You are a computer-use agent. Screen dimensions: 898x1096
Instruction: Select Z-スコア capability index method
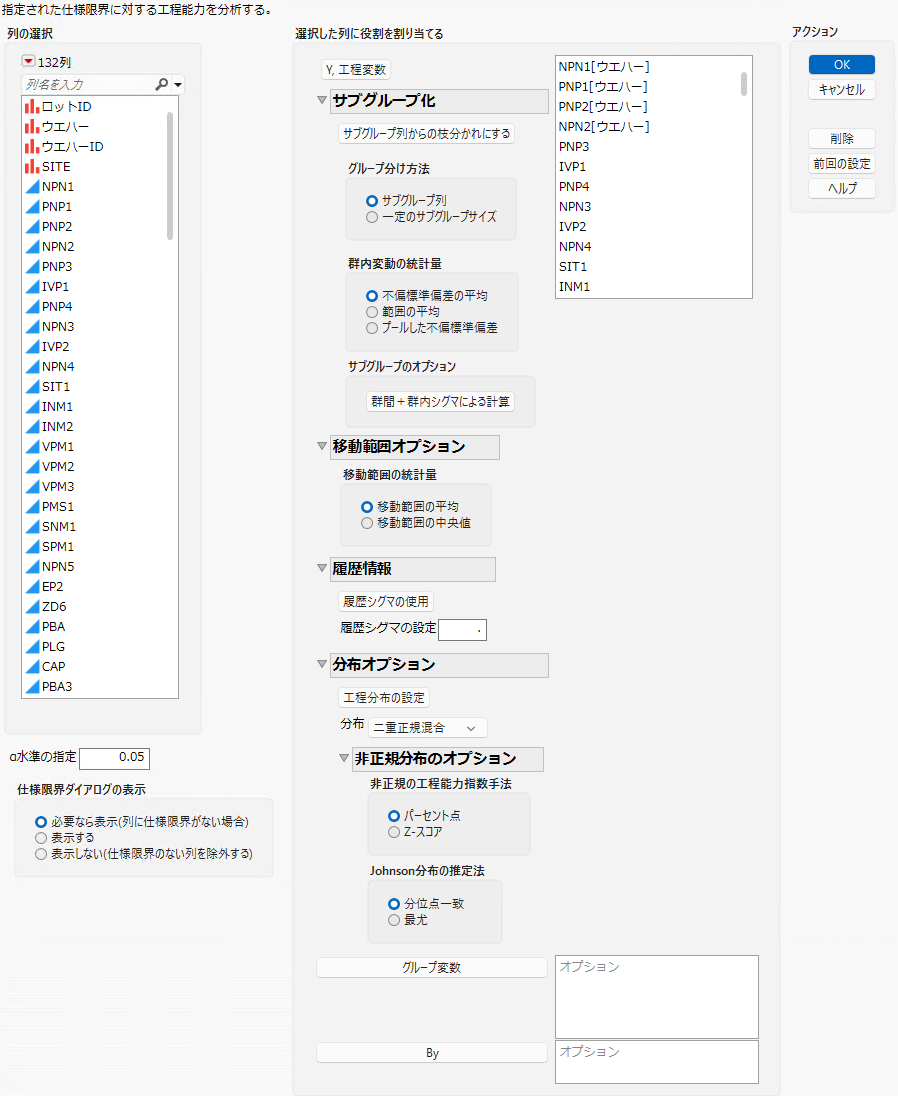(x=394, y=832)
